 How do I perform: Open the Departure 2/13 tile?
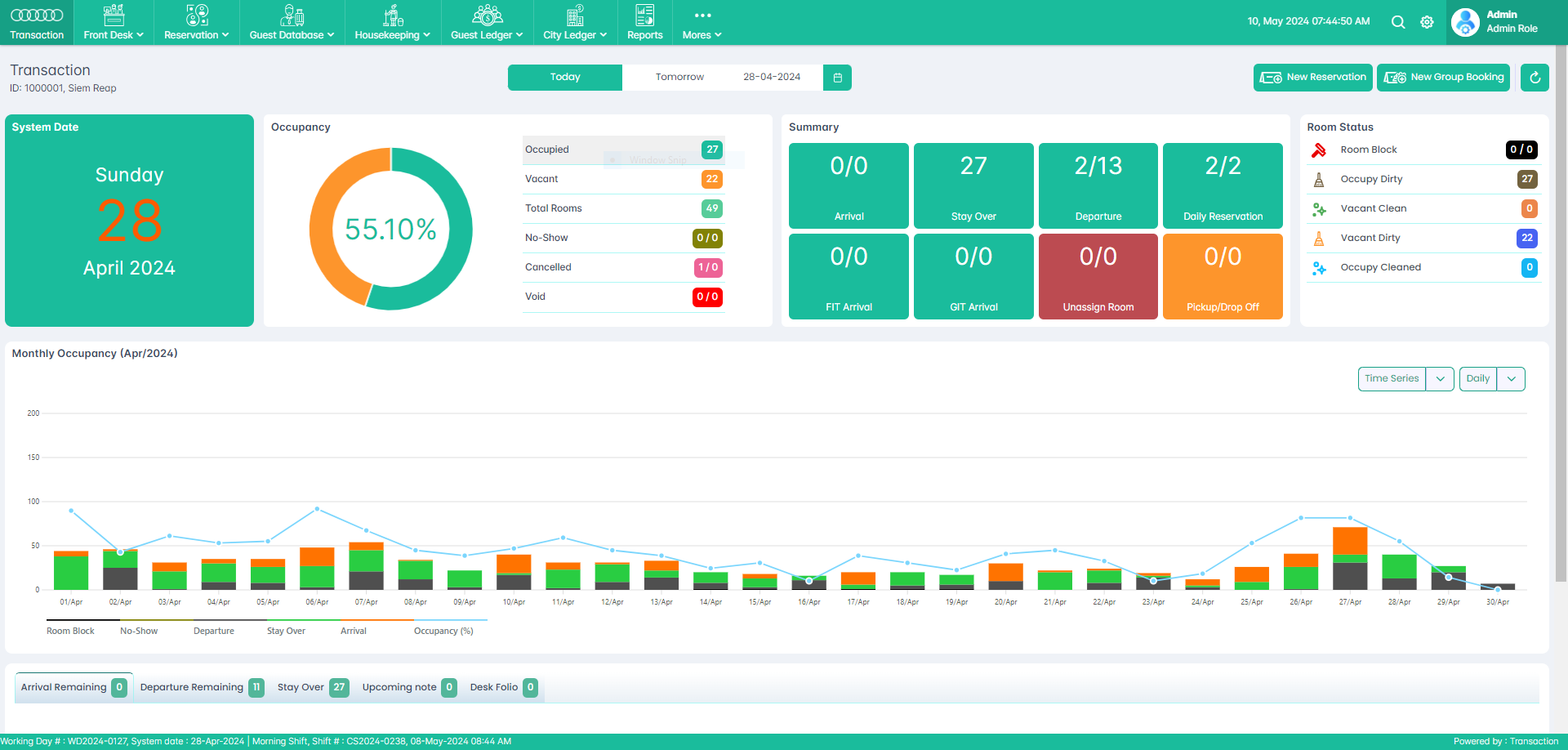(x=1098, y=185)
